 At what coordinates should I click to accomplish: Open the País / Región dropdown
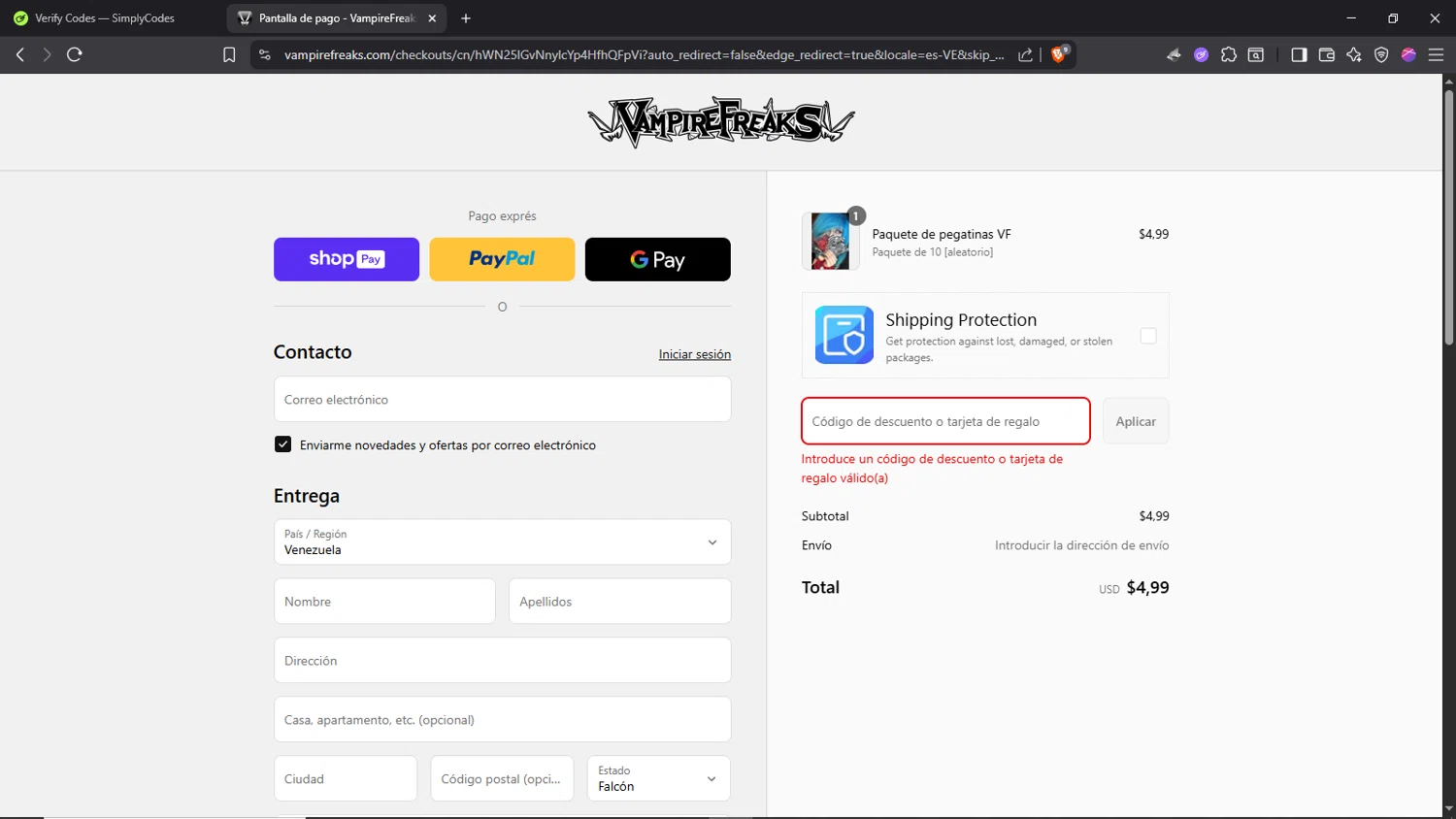point(502,541)
